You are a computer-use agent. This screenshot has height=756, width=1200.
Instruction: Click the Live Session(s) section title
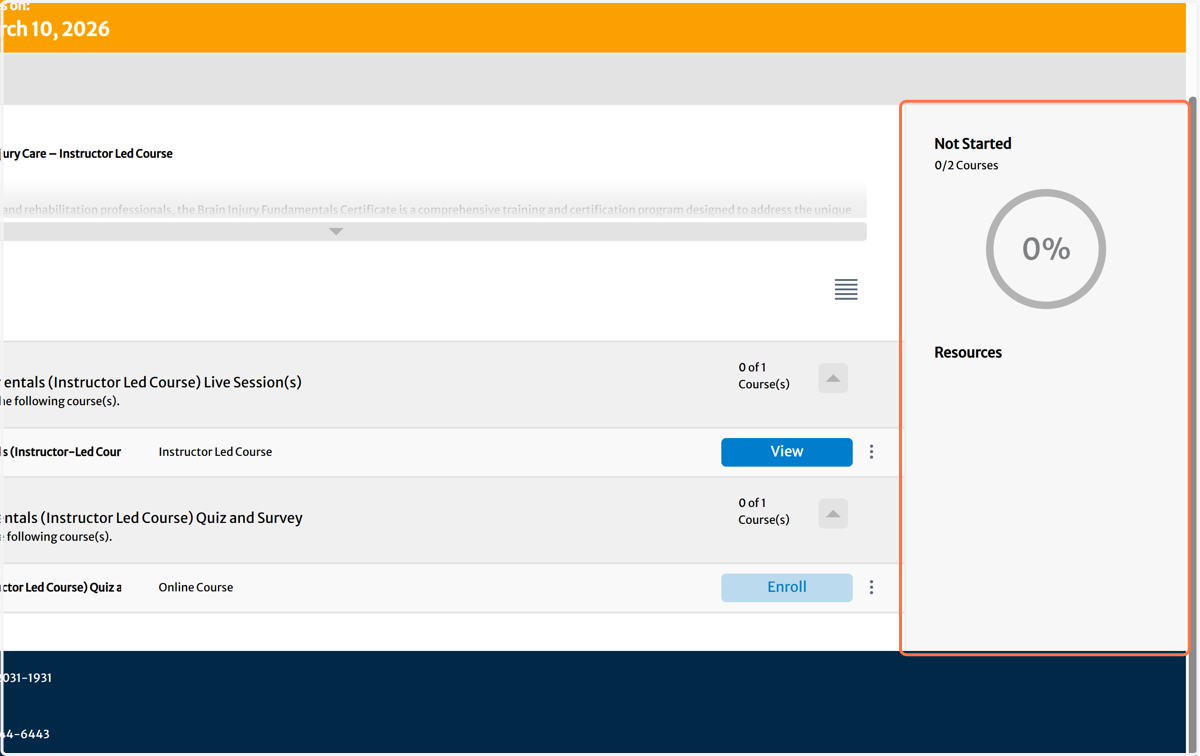click(x=151, y=382)
